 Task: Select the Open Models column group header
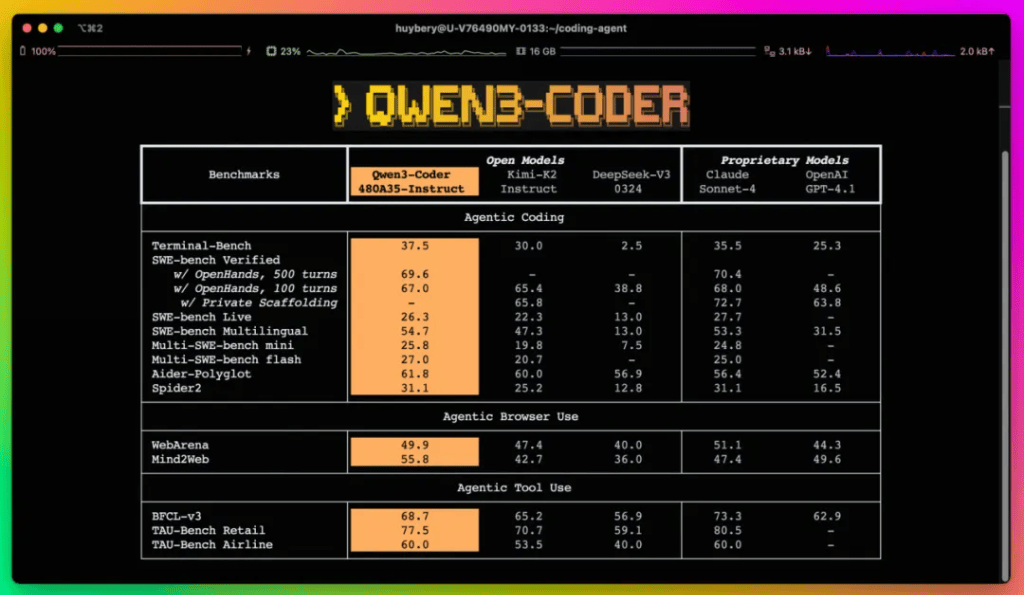click(526, 159)
